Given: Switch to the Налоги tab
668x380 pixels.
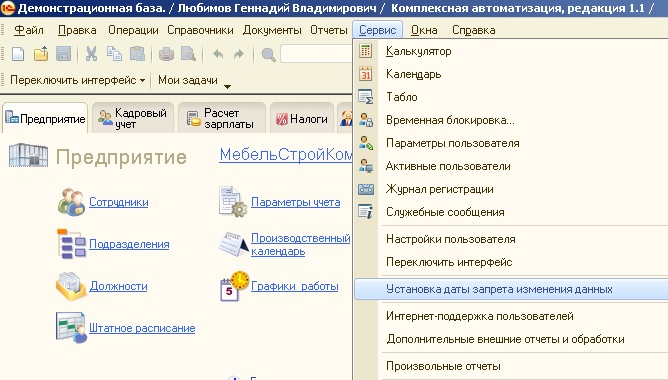Looking at the screenshot, I should [x=302, y=119].
